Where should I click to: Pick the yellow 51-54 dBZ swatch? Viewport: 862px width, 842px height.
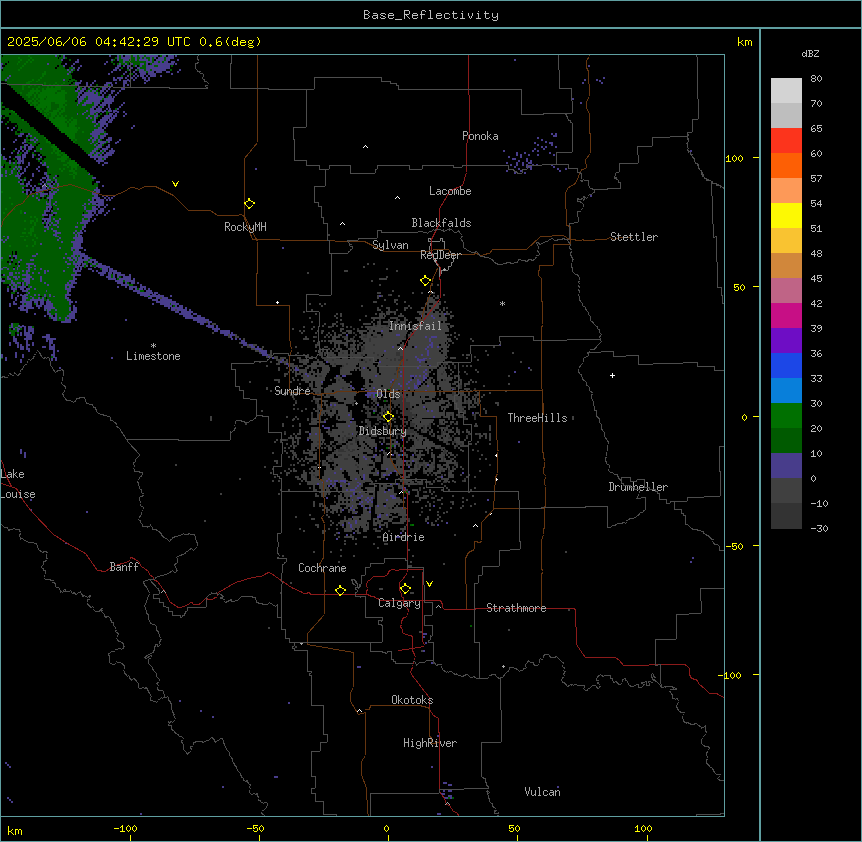coord(786,216)
